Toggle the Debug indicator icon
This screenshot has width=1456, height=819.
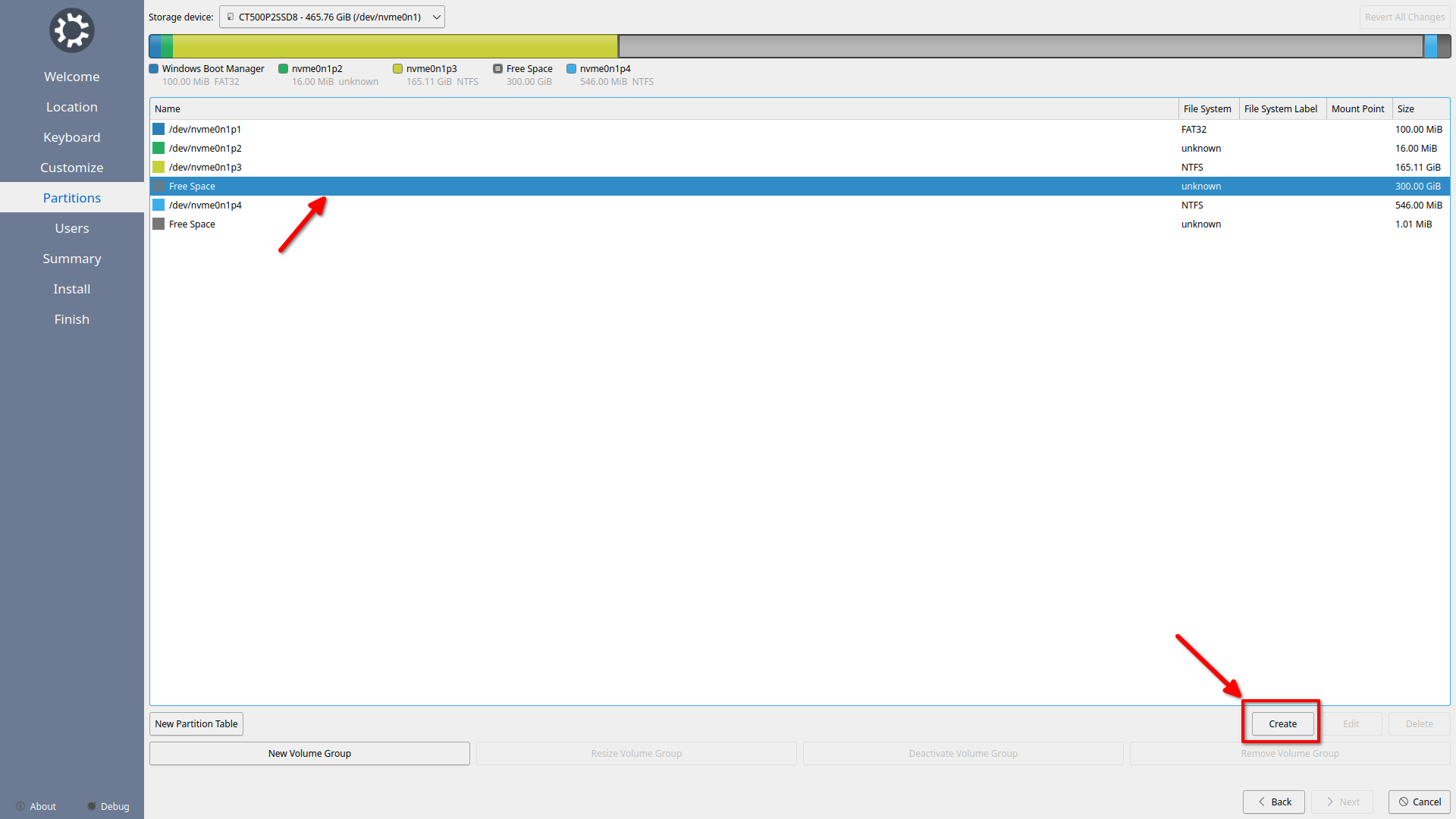pos(92,806)
